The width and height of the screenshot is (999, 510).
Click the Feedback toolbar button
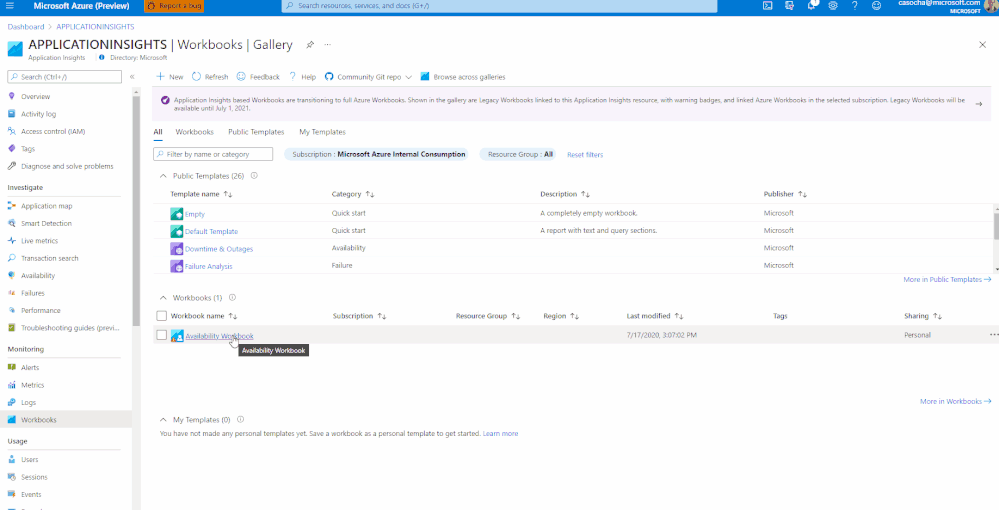(x=258, y=76)
